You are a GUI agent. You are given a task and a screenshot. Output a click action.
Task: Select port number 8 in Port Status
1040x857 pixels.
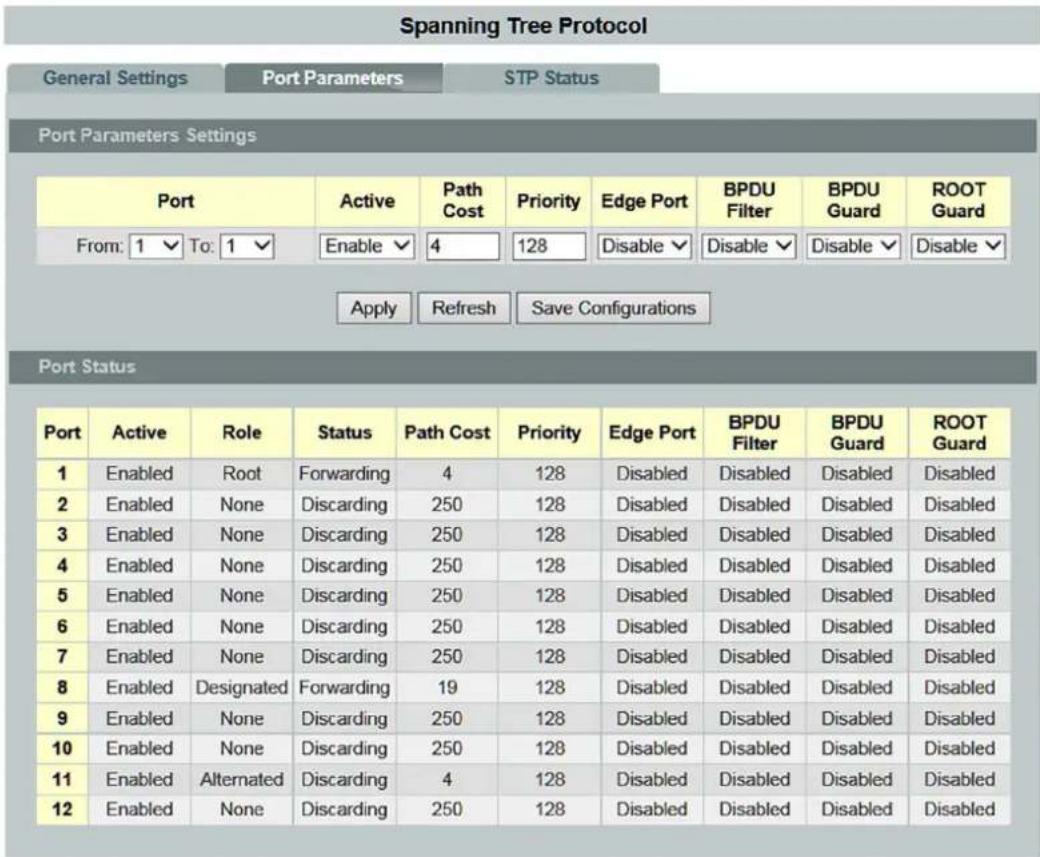[62, 687]
